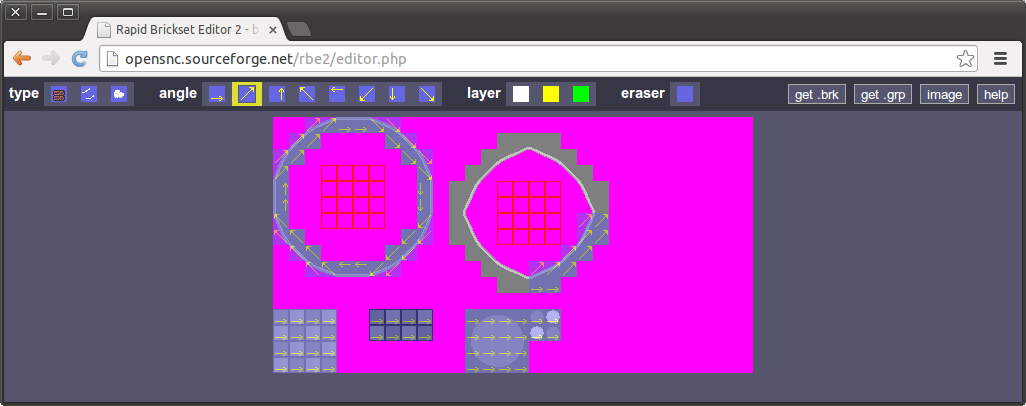Select the Rapid Brickset Editor 2 tab
Viewport: 1026px width, 406px height.
click(185, 29)
